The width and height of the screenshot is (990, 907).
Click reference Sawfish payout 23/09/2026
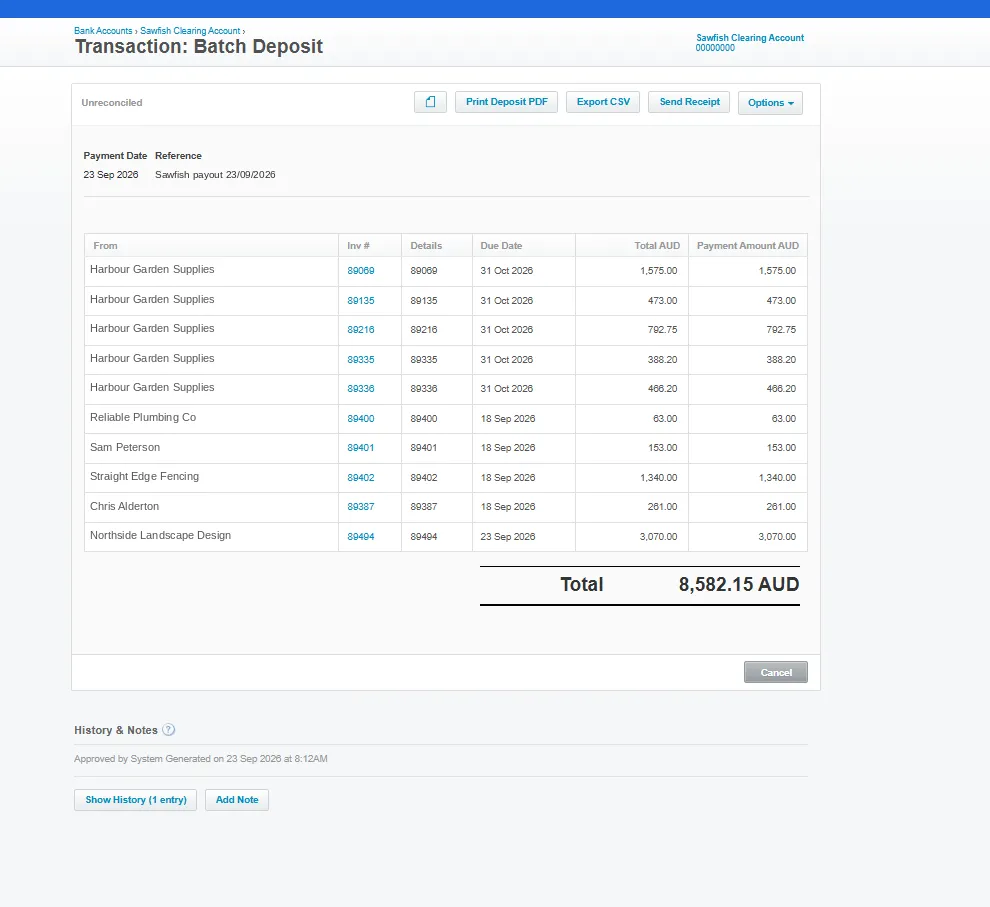coord(215,175)
